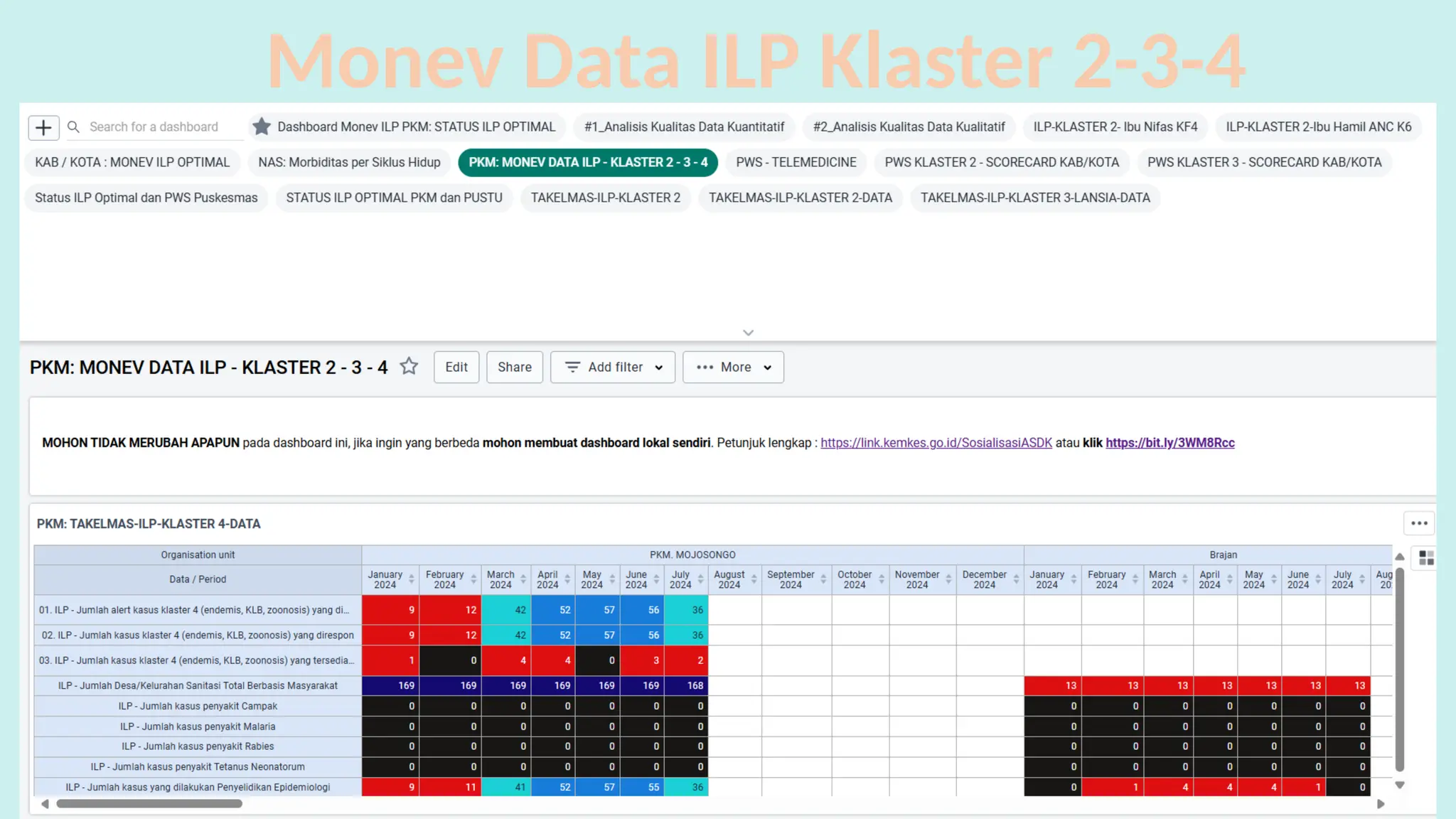Select KAB / KOTA : MONEV ILP OPTIMAL chip

point(132,162)
